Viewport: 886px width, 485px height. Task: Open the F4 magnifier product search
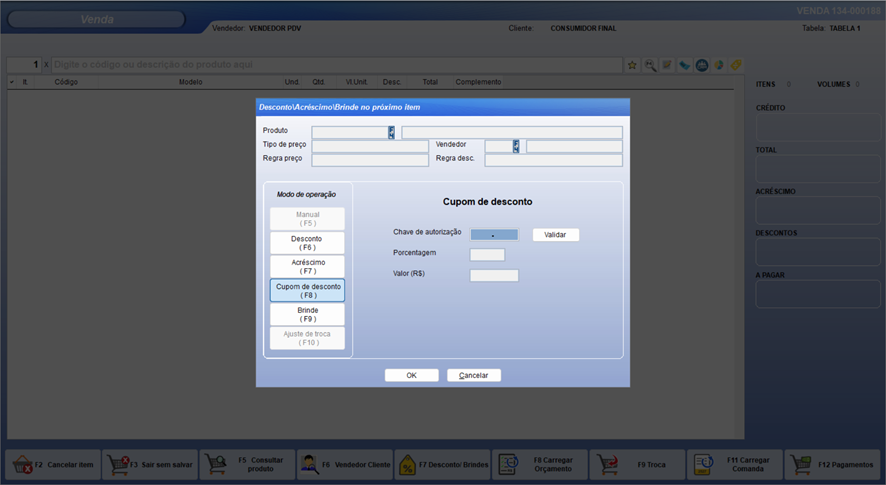click(x=650, y=65)
